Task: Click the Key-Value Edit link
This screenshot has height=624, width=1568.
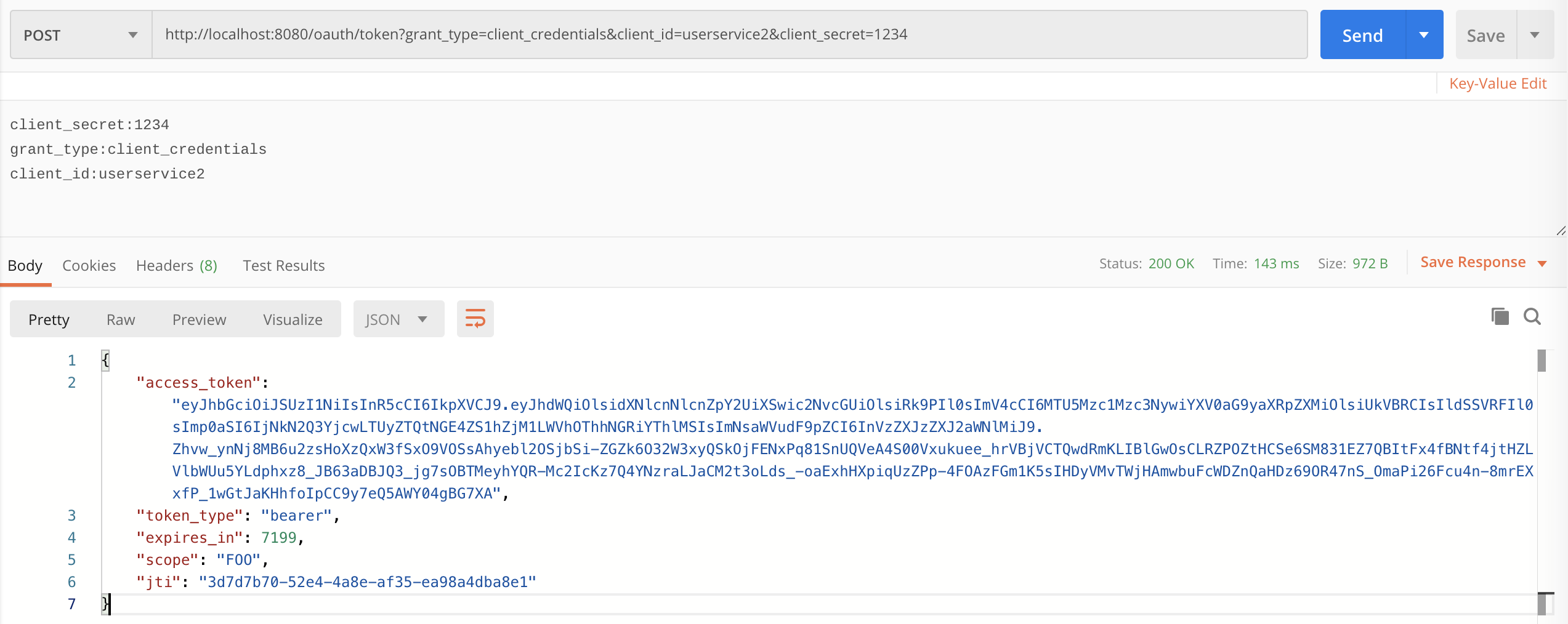Action: (x=1497, y=84)
